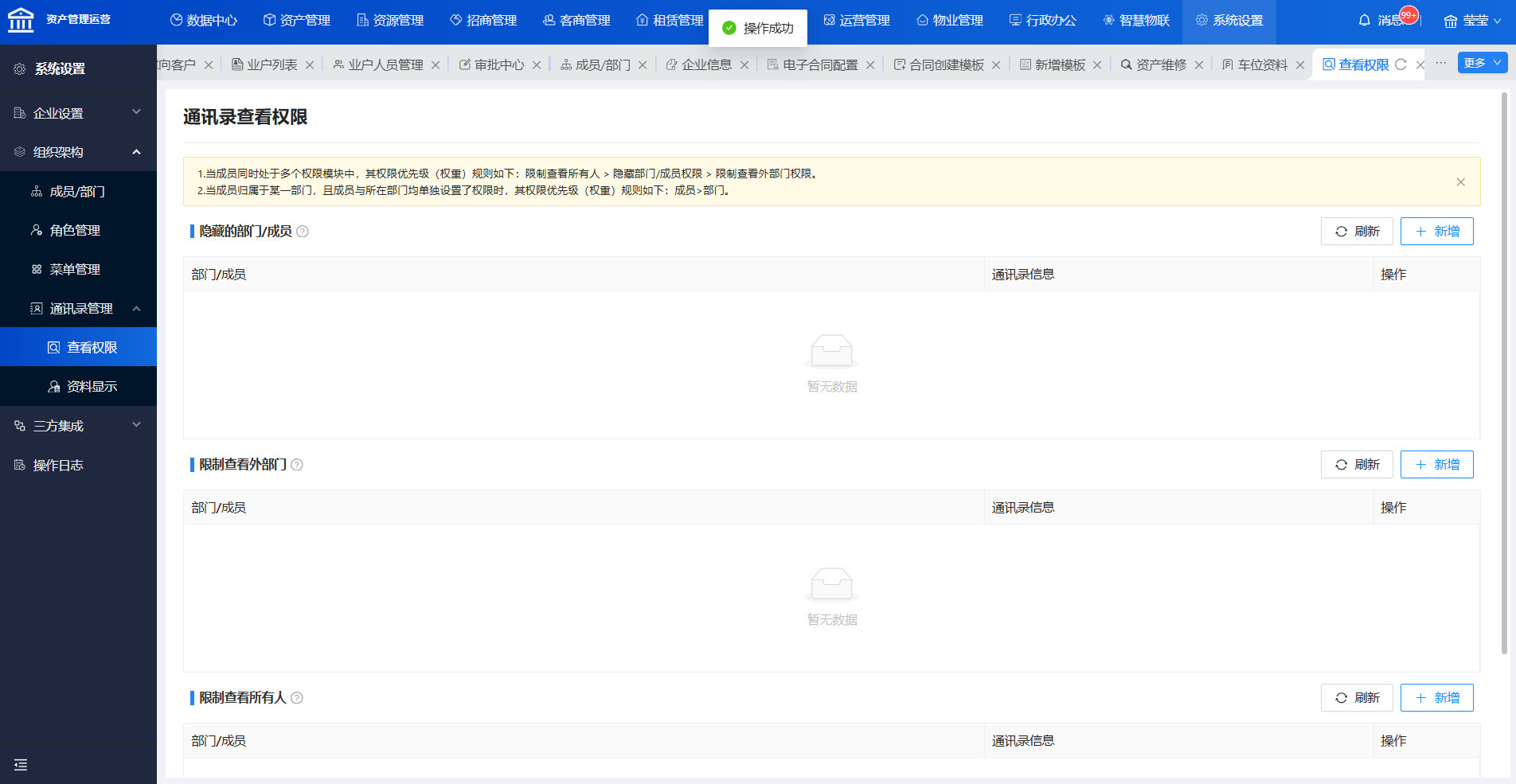
Task: Open 租赁管理 in top navigation
Action: pyautogui.click(x=670, y=21)
